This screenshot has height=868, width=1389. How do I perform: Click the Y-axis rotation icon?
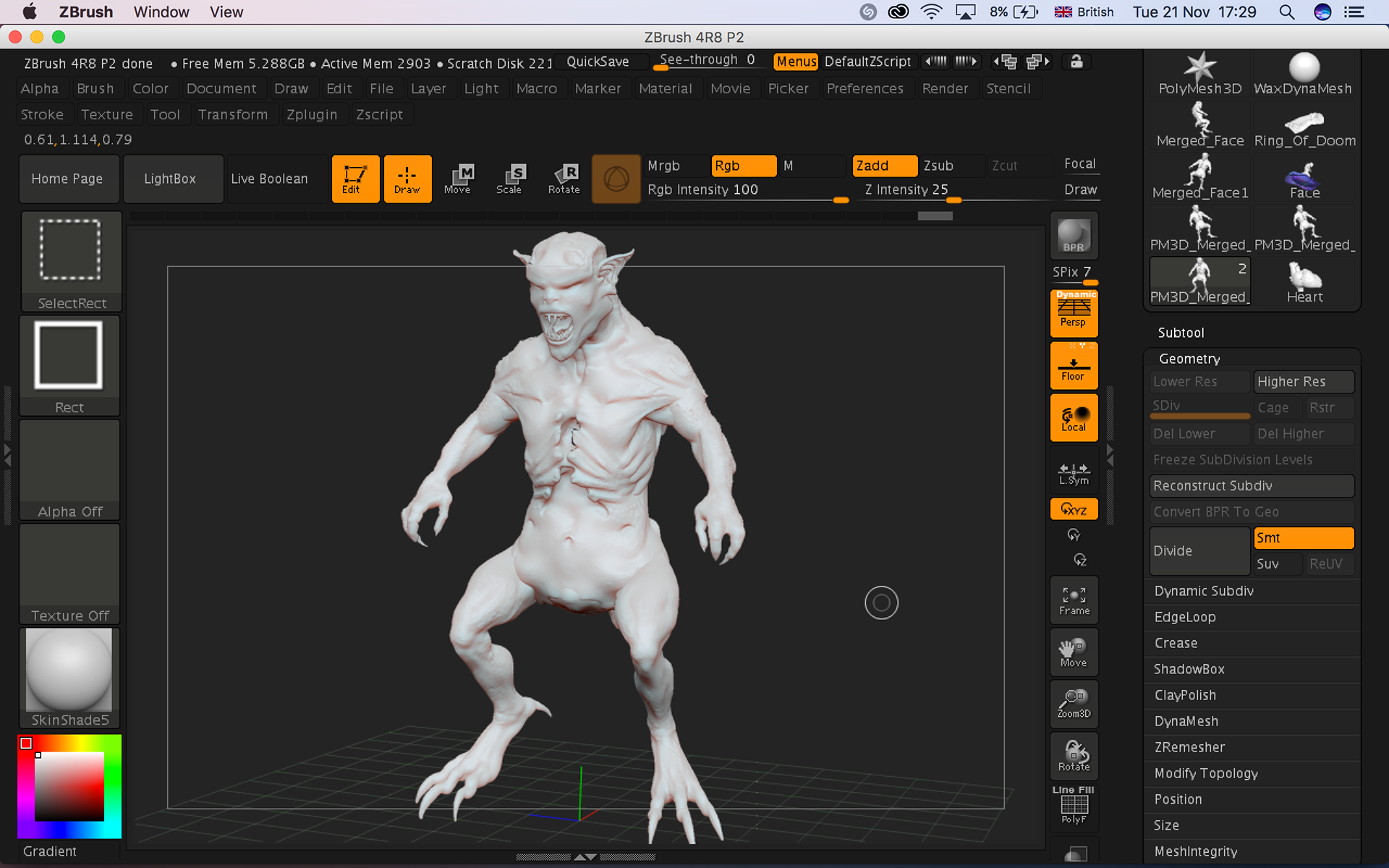pyautogui.click(x=1074, y=535)
